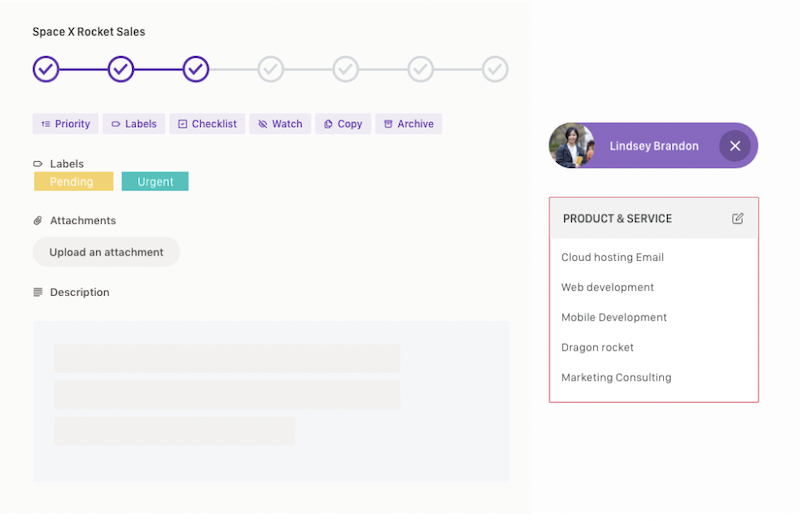Image resolution: width=800 pixels, height=521 pixels.
Task: Click Upload an attachment
Action: 106,252
